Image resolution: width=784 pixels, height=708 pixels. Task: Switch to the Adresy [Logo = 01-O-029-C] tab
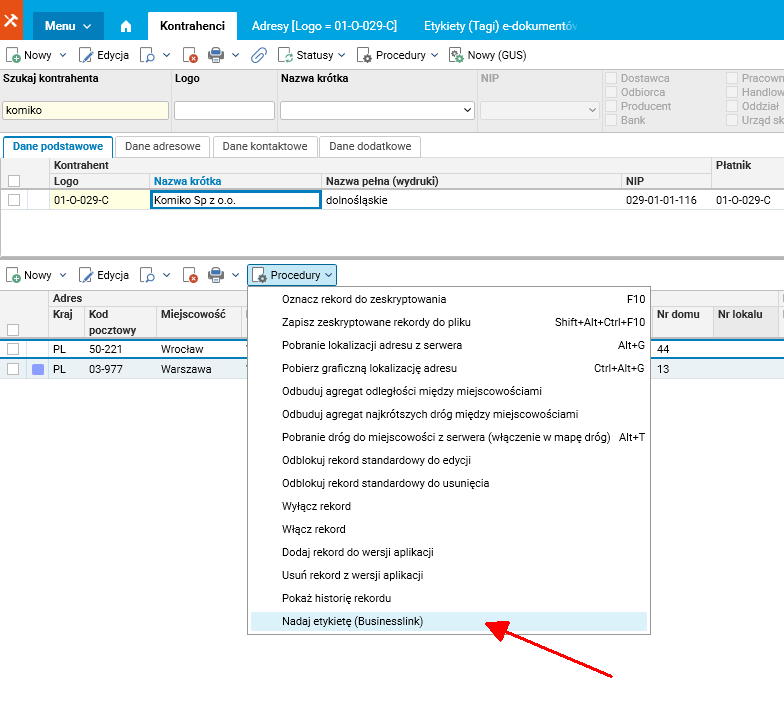(324, 26)
